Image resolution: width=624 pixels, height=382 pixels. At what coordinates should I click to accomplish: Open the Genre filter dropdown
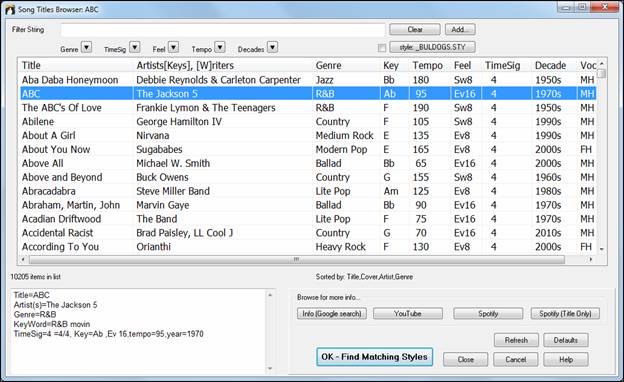click(87, 48)
